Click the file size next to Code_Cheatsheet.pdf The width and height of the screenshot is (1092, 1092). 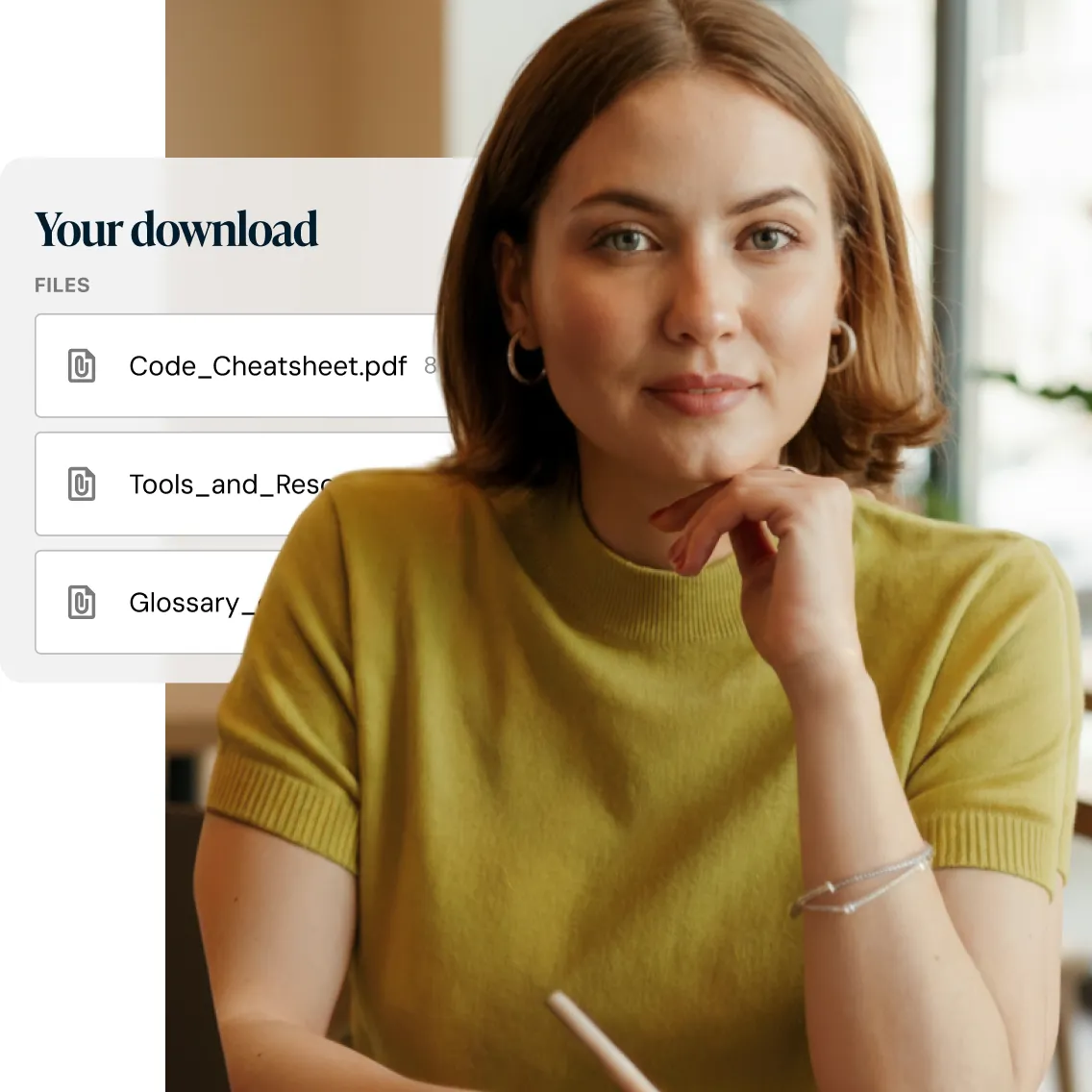click(x=431, y=365)
